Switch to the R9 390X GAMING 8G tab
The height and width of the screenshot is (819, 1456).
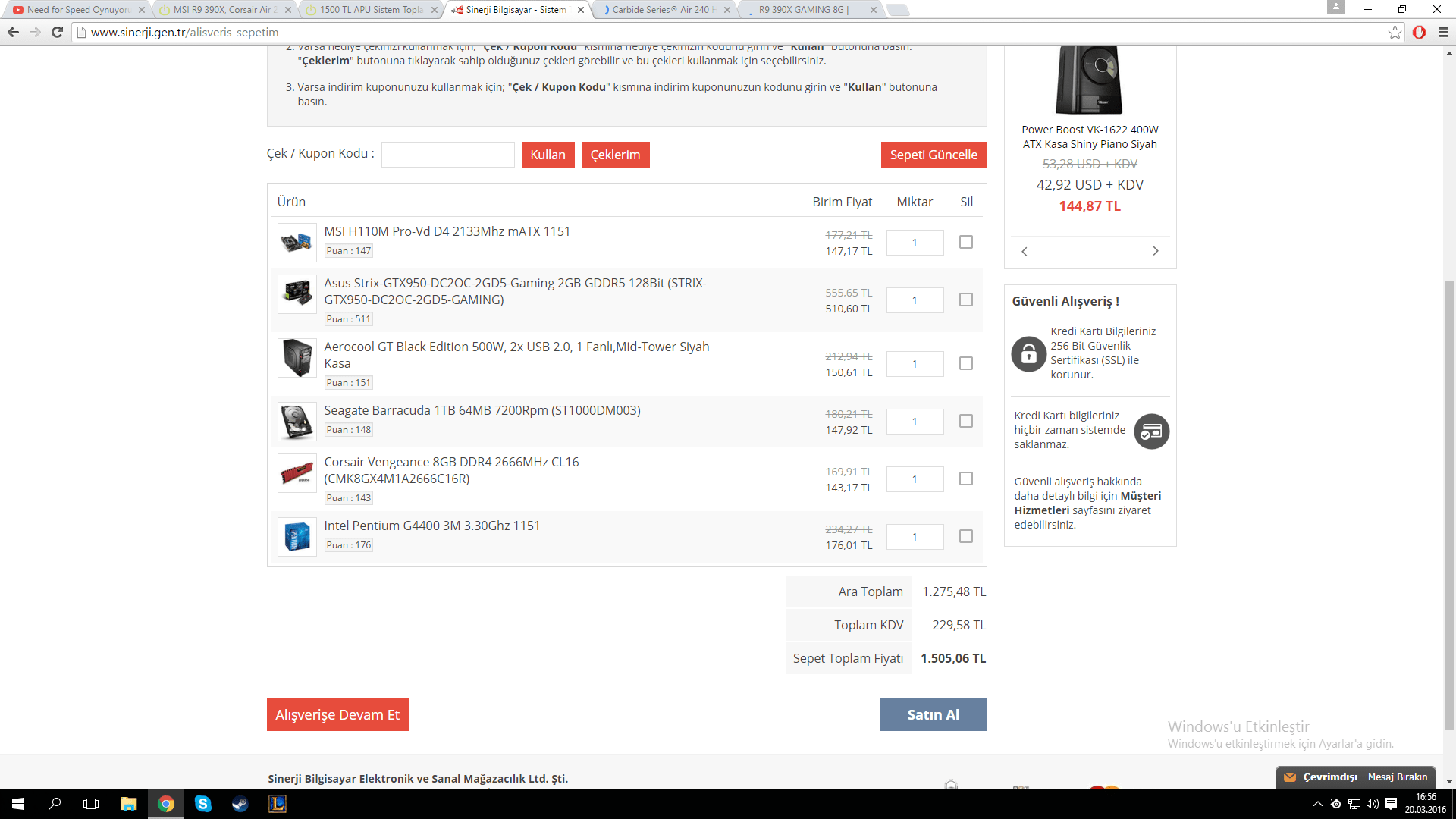click(x=804, y=10)
